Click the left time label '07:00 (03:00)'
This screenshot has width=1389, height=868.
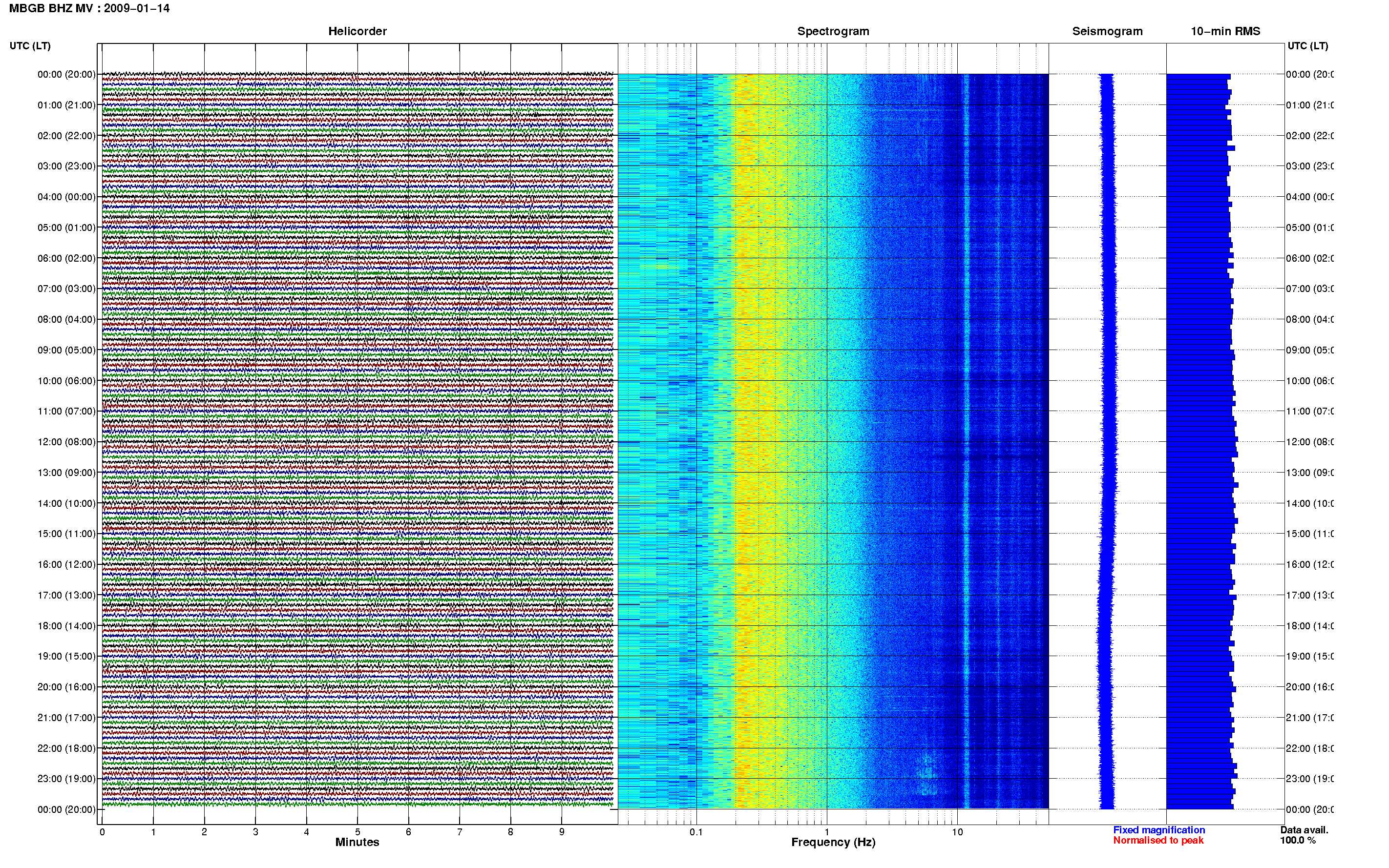[66, 289]
